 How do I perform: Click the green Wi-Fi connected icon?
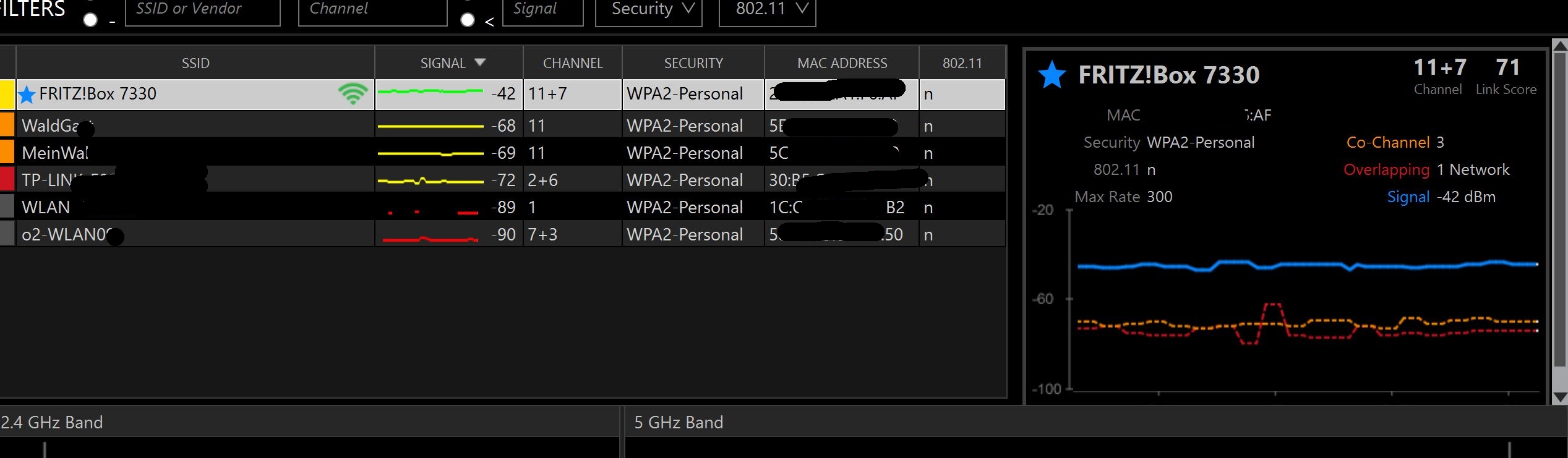click(x=353, y=93)
